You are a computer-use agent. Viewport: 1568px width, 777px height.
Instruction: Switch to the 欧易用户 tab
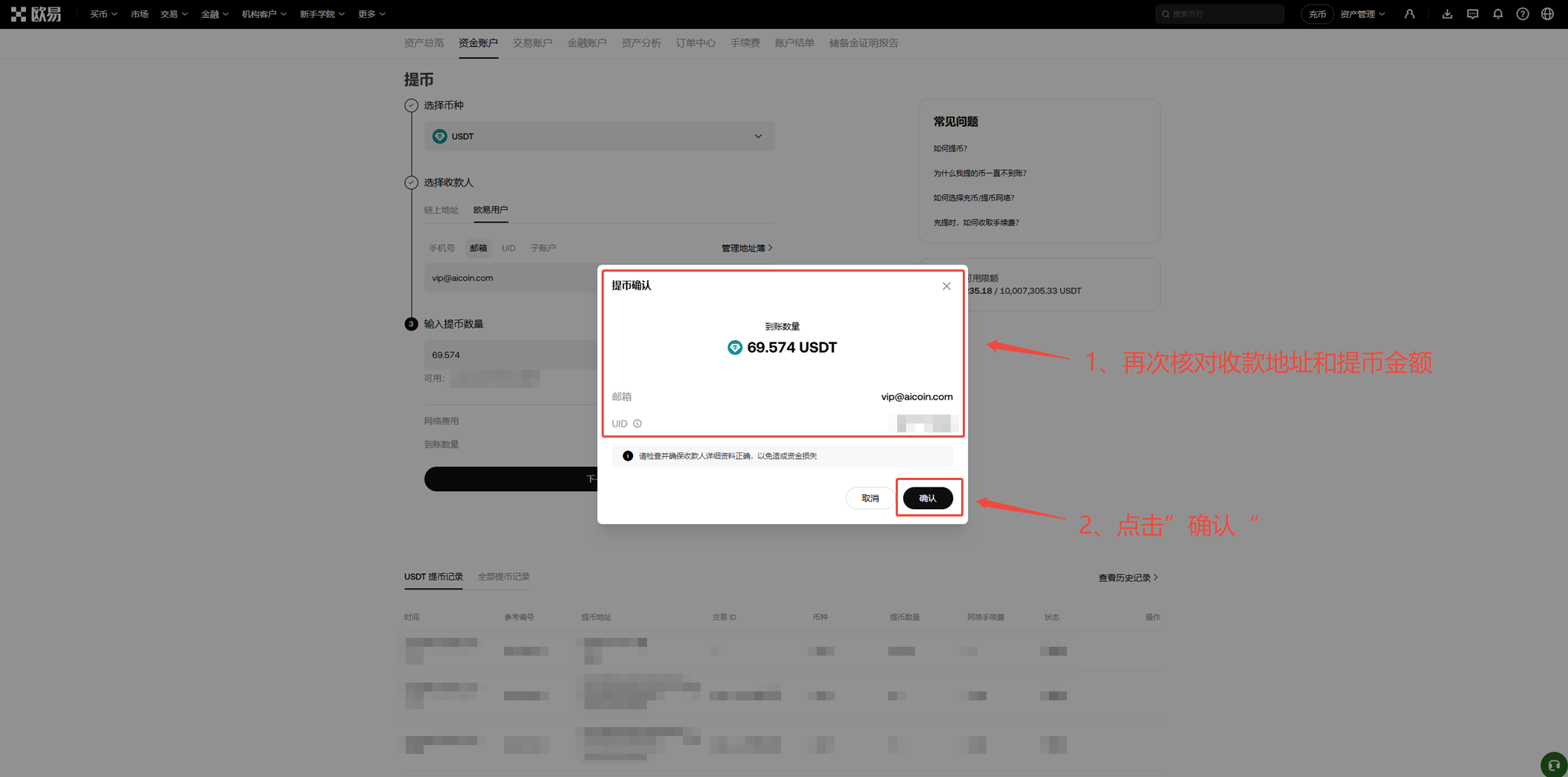click(x=491, y=211)
